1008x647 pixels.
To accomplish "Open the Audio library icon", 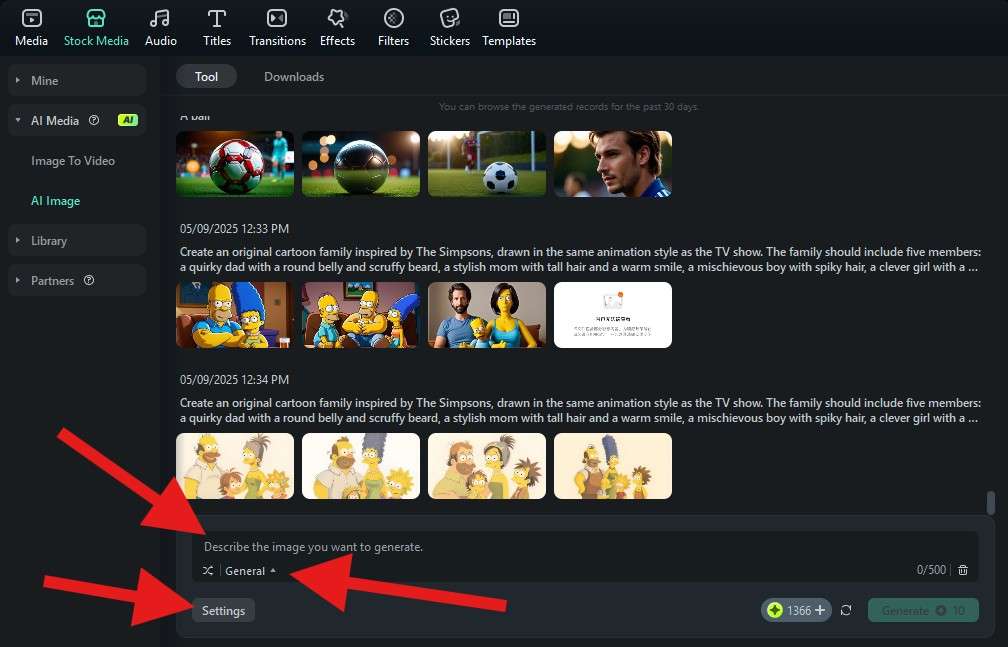I will 160,19.
